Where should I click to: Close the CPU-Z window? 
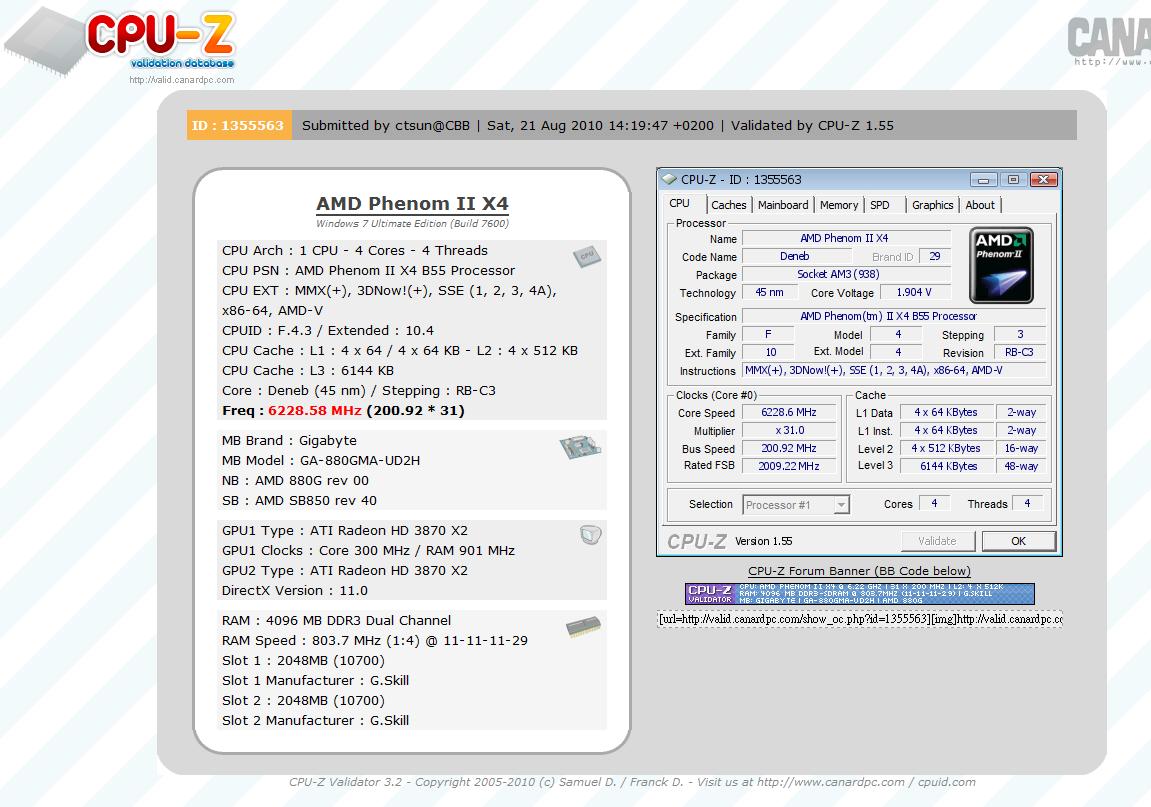click(1043, 179)
